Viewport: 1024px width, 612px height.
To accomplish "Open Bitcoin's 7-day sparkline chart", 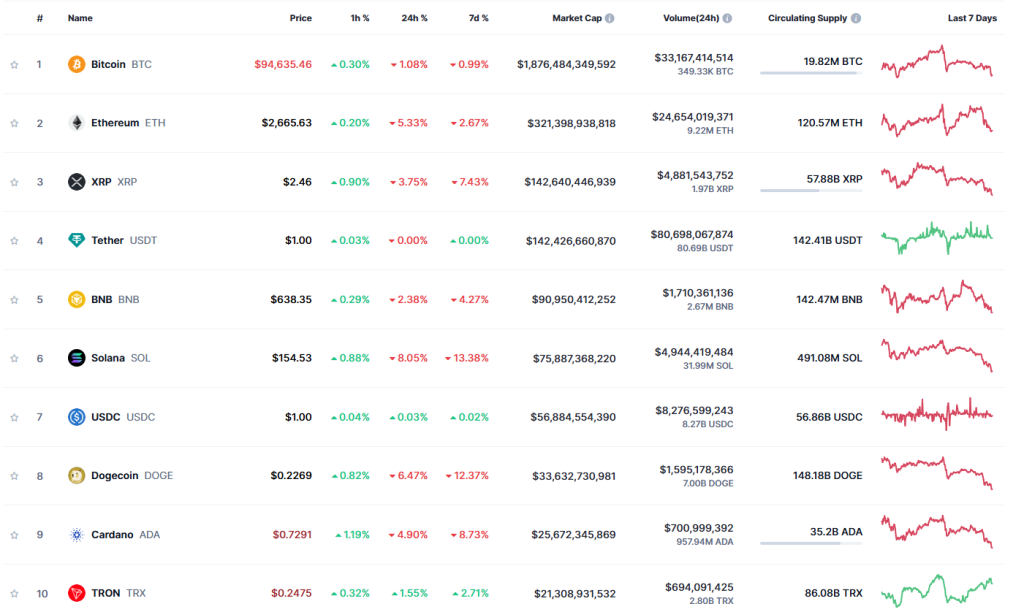I will click(936, 61).
